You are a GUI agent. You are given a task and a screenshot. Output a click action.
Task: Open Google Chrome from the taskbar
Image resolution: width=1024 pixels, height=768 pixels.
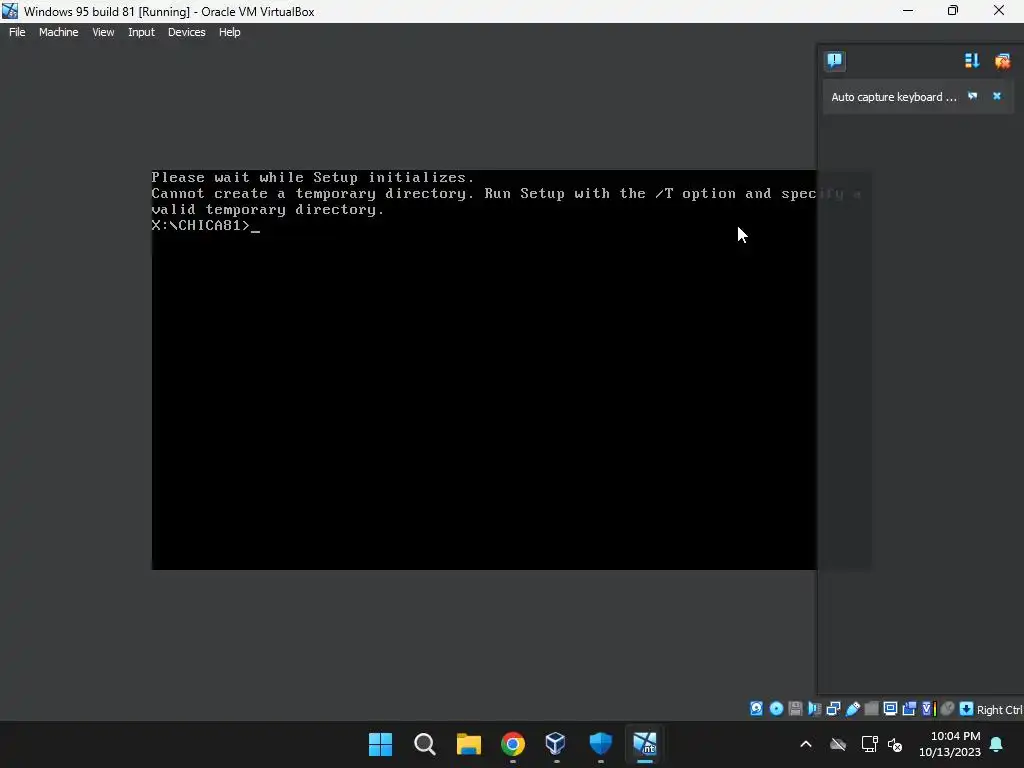513,744
